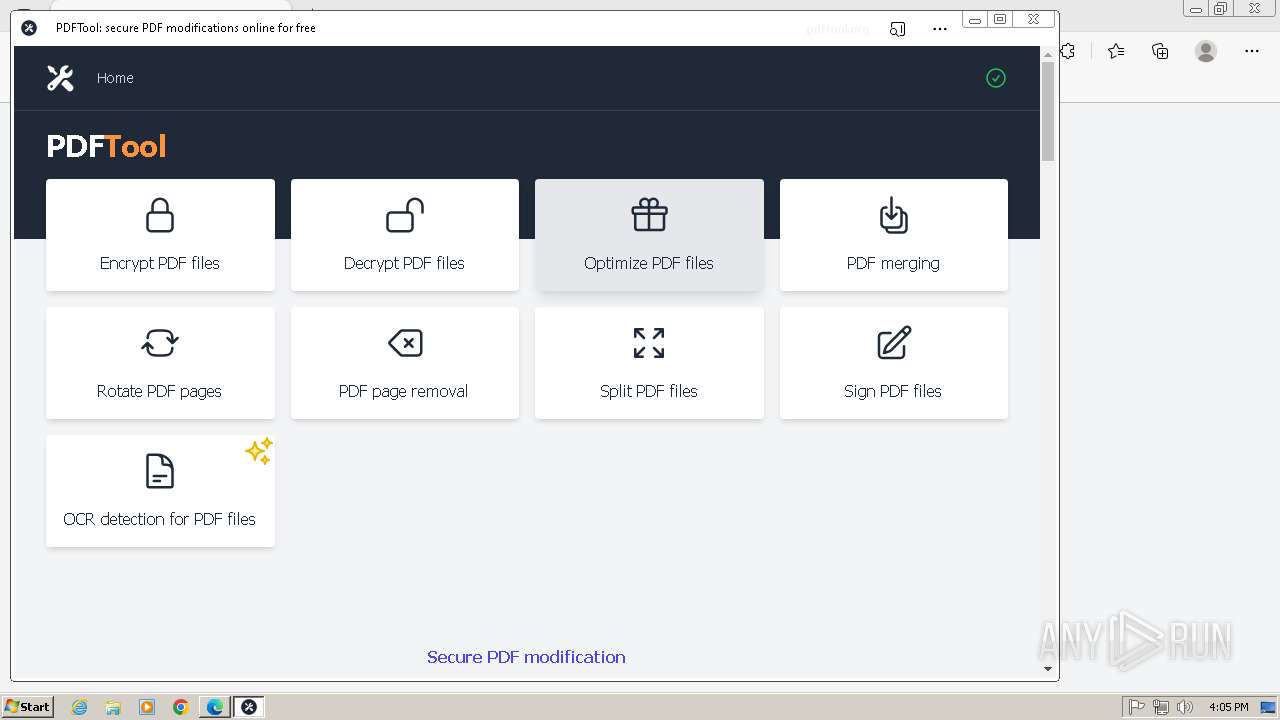Click the Decrypt PDF files label
Screen dimensions: 1280x720
[x=404, y=263]
